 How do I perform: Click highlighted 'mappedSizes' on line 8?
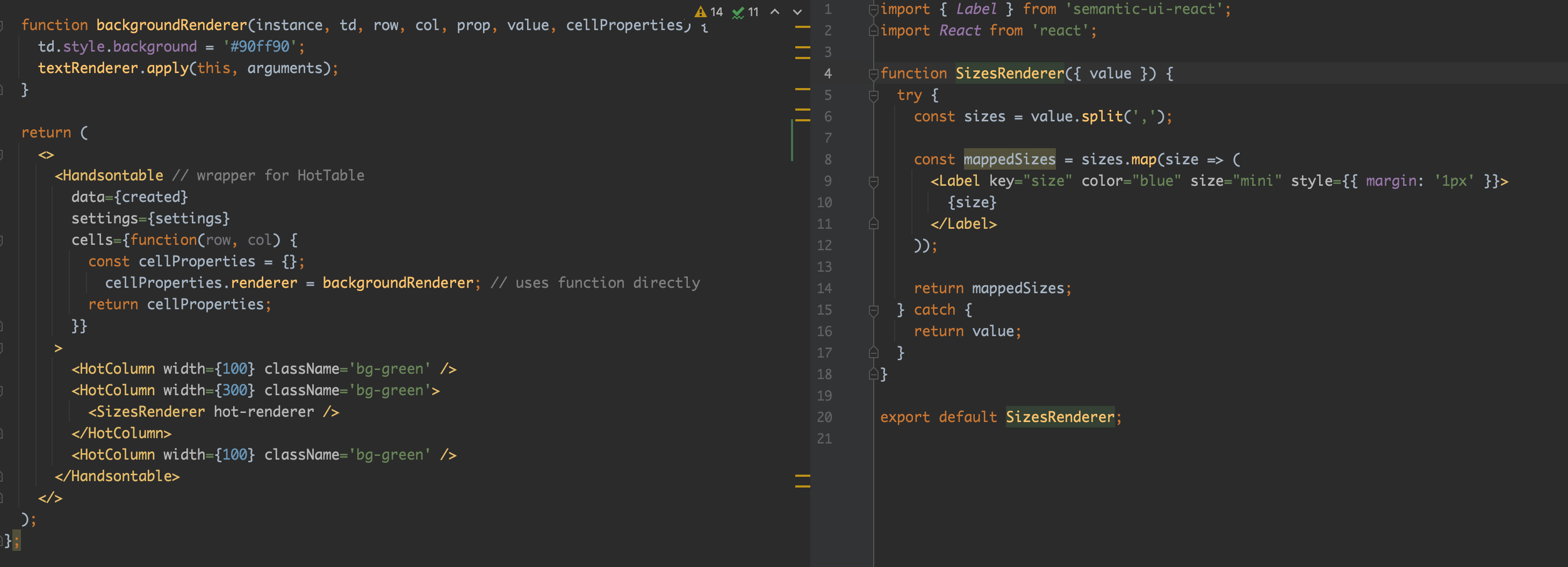click(x=1009, y=159)
